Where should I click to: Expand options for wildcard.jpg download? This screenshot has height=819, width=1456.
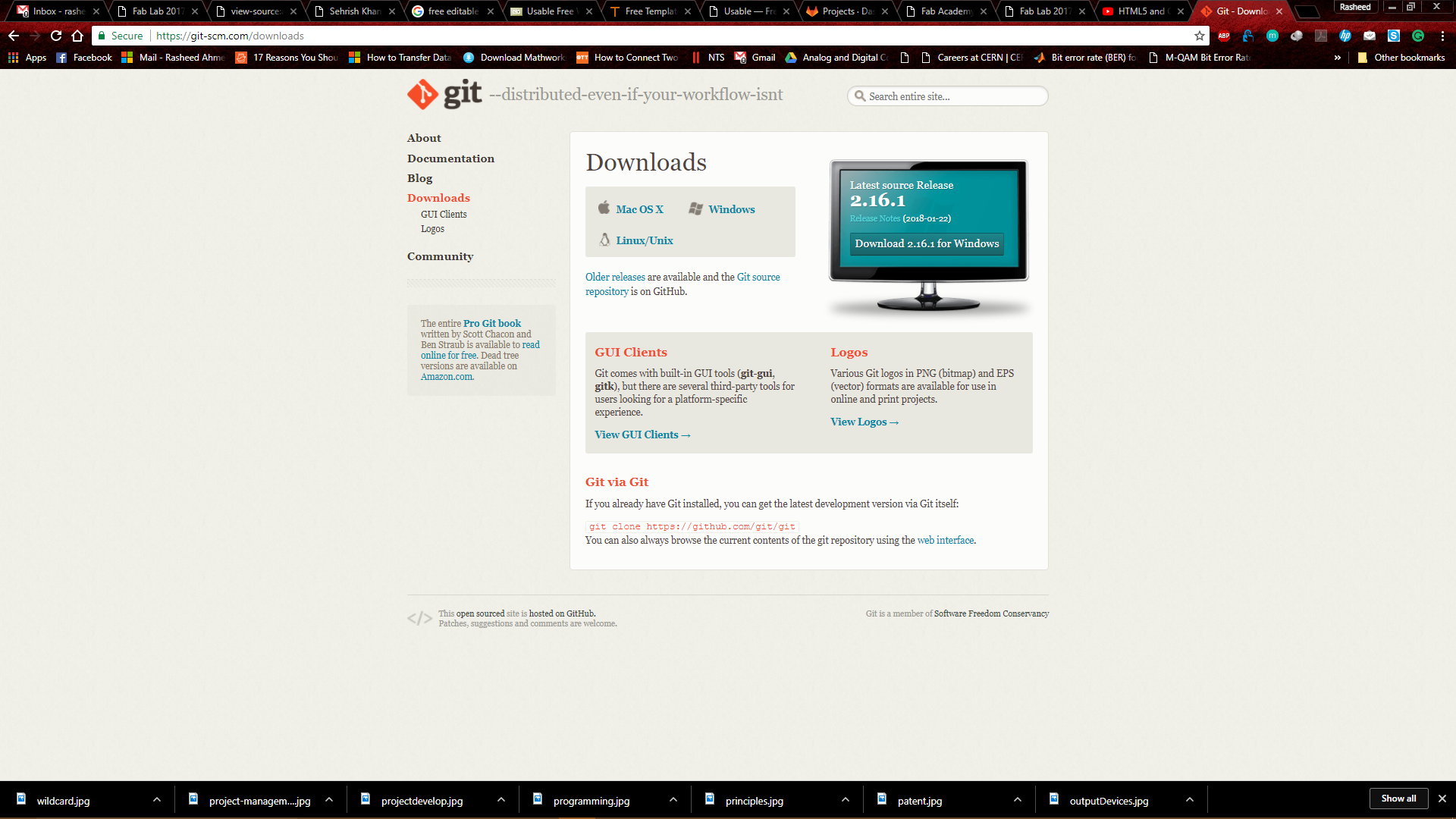pyautogui.click(x=157, y=800)
